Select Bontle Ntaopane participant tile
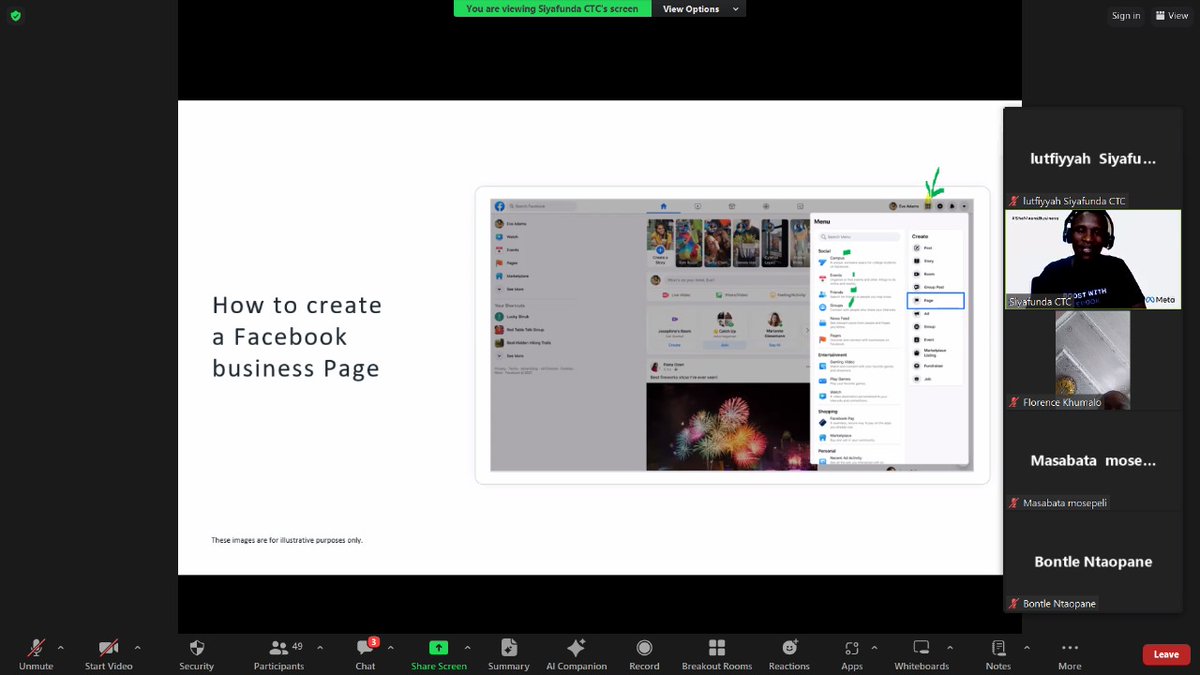Image resolution: width=1200 pixels, height=675 pixels. coord(1093,562)
